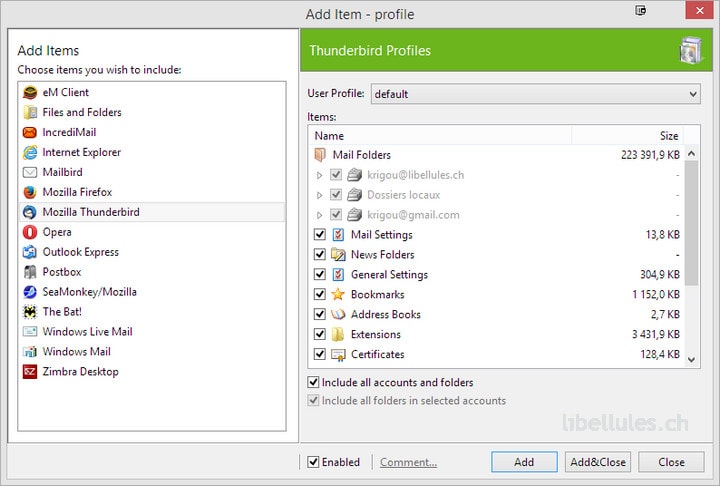Expand the krigou@gmail.com account
The image size is (720, 486).
click(x=319, y=215)
